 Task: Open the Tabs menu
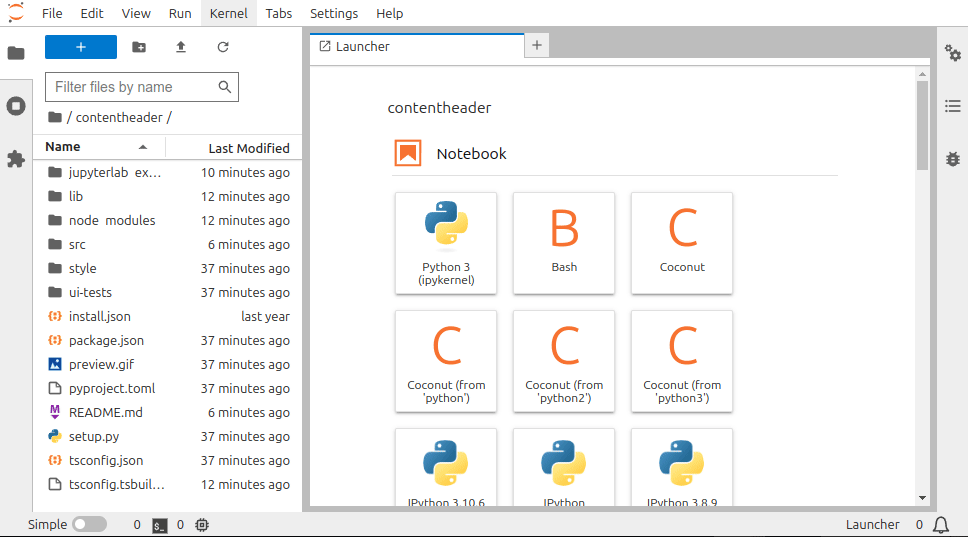pyautogui.click(x=278, y=14)
